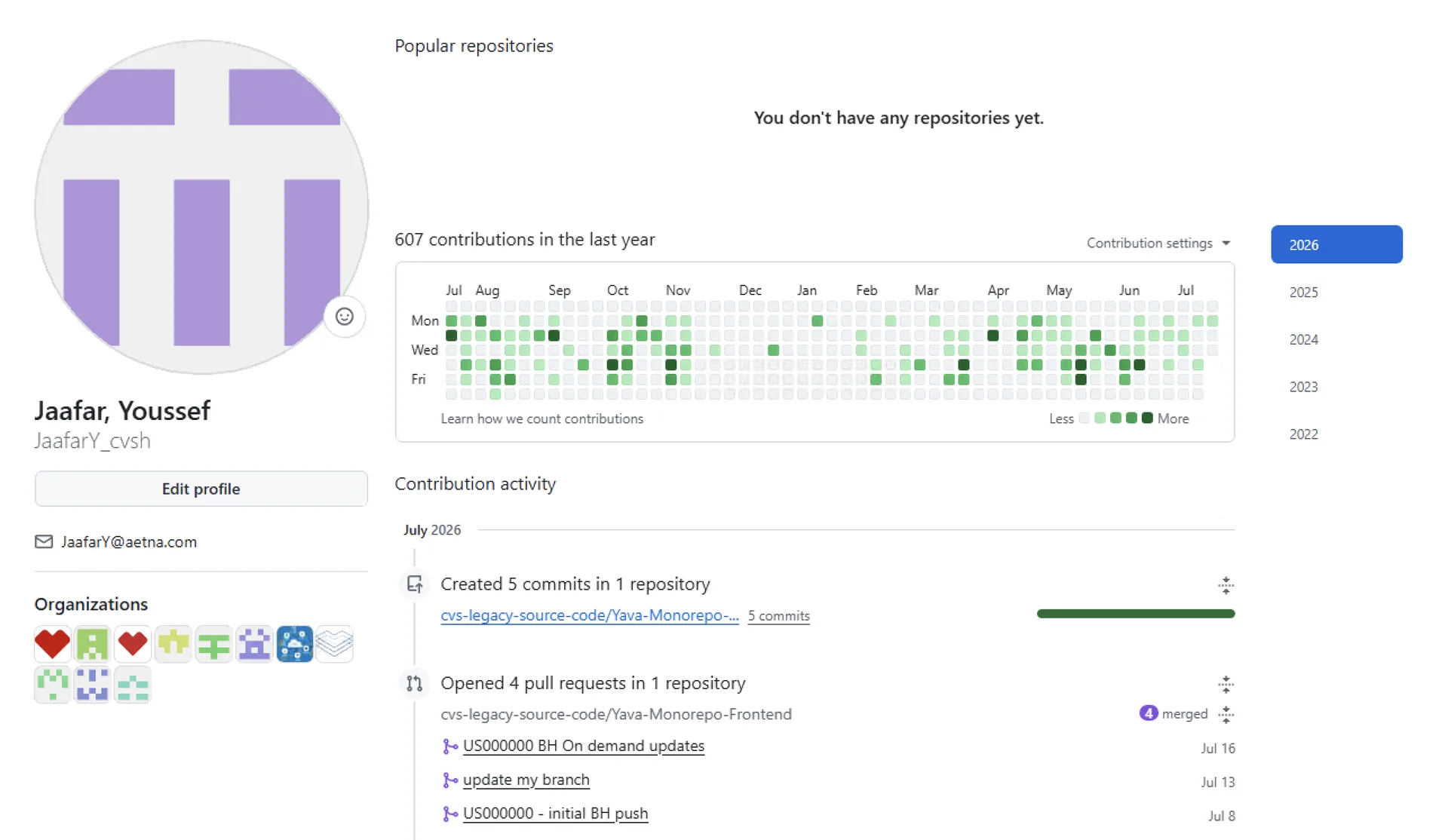
Task: Click the heading 607 contributions in the last year
Action: point(525,240)
